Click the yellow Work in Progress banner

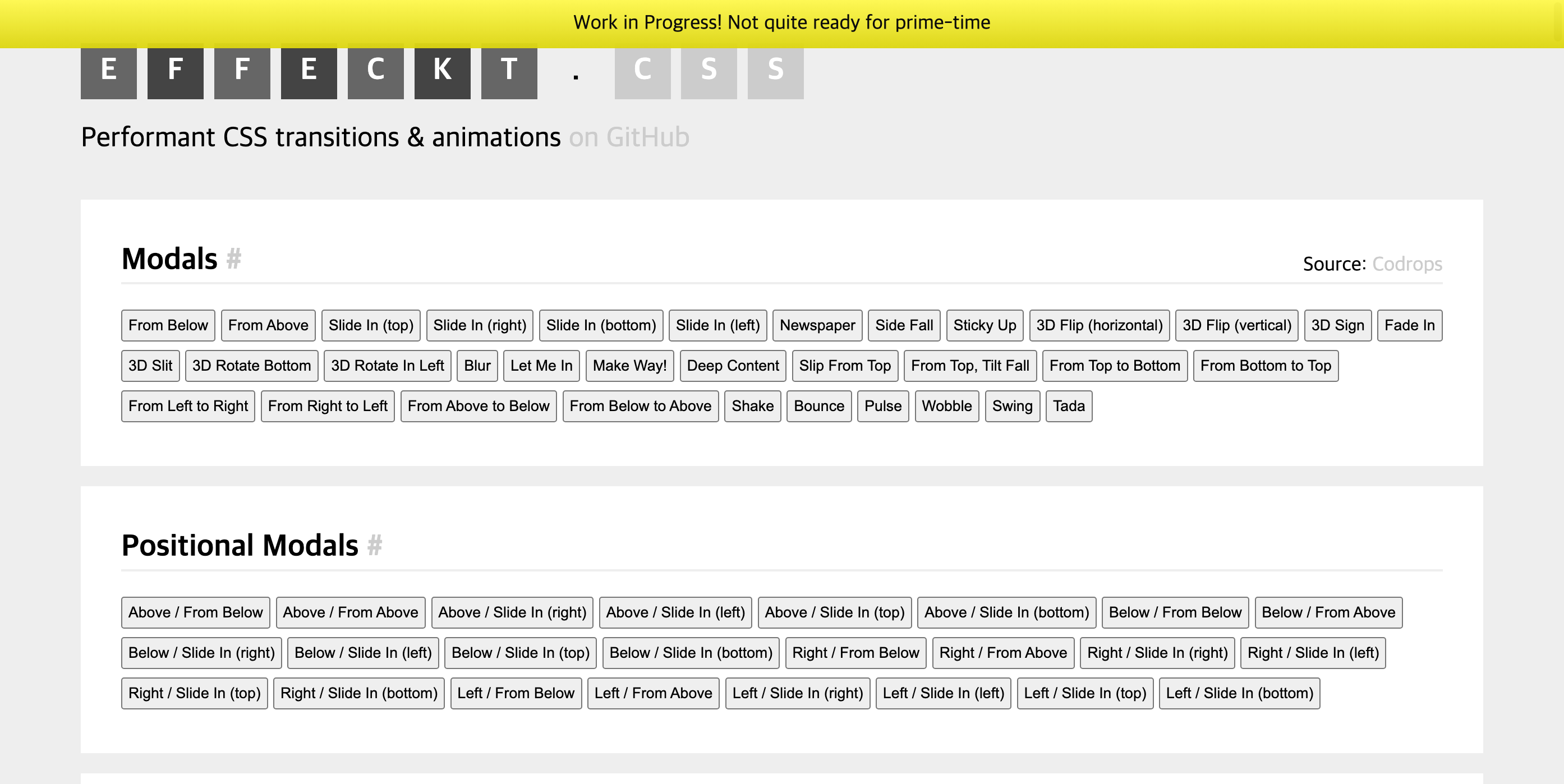pos(782,23)
